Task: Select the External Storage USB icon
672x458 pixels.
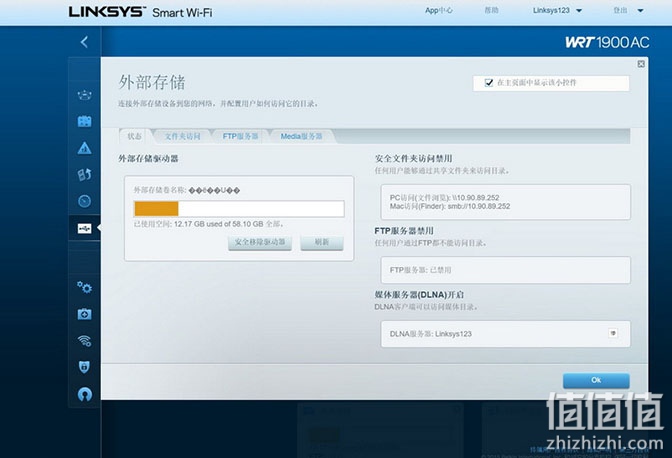Action: (84, 228)
